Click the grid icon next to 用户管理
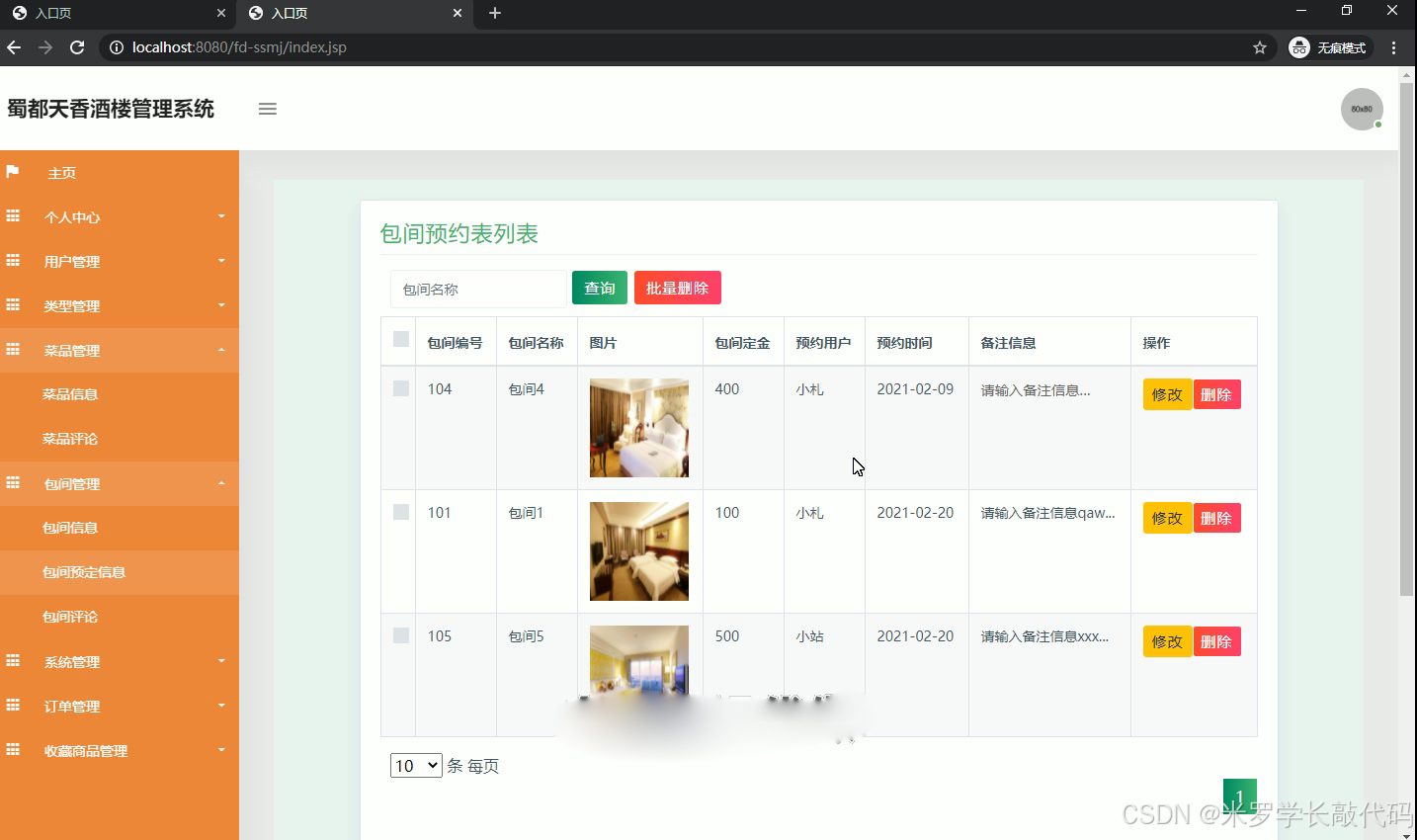1417x840 pixels. pos(14,261)
